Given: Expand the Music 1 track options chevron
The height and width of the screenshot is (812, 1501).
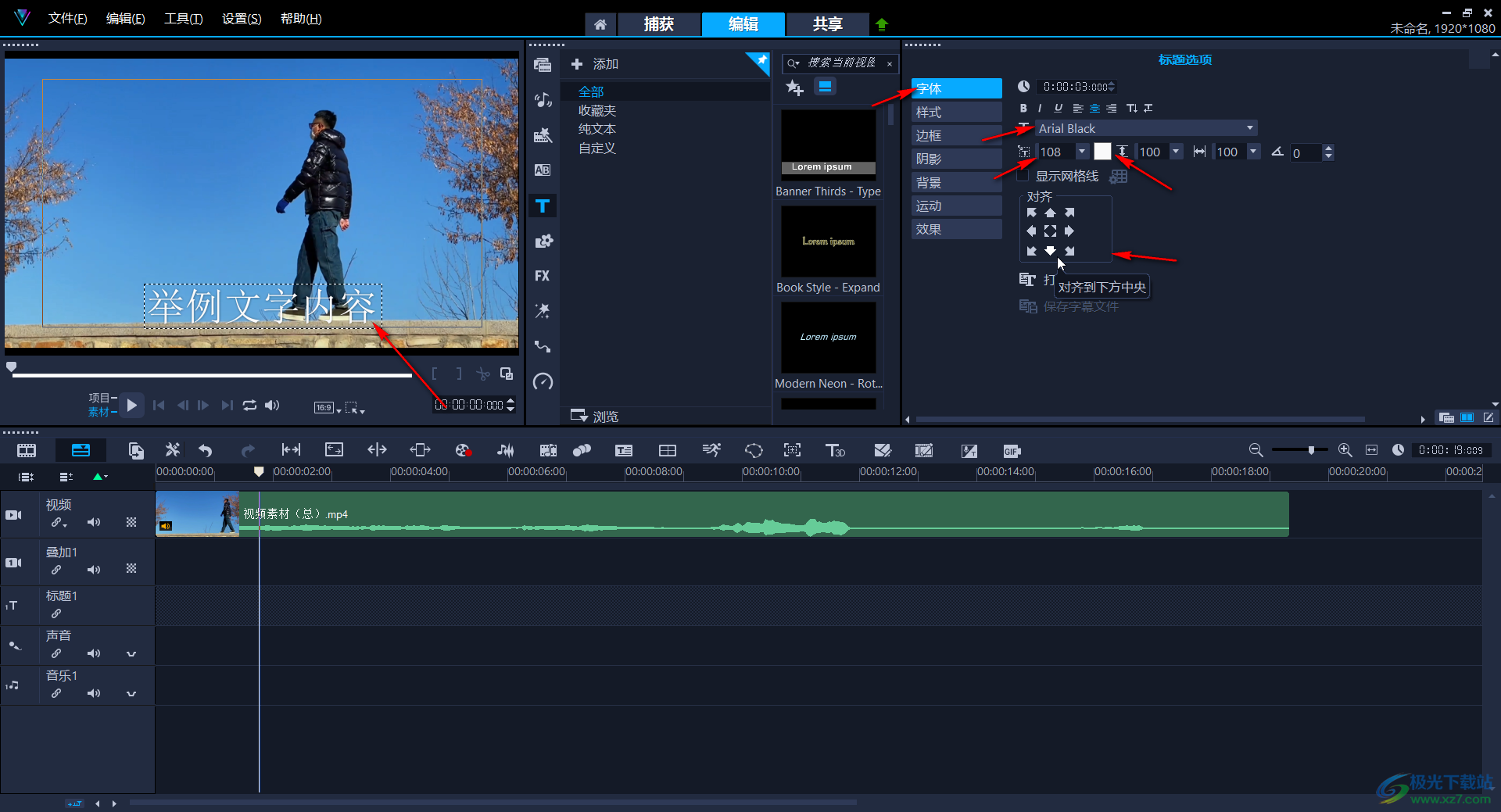Looking at the screenshot, I should tap(131, 693).
